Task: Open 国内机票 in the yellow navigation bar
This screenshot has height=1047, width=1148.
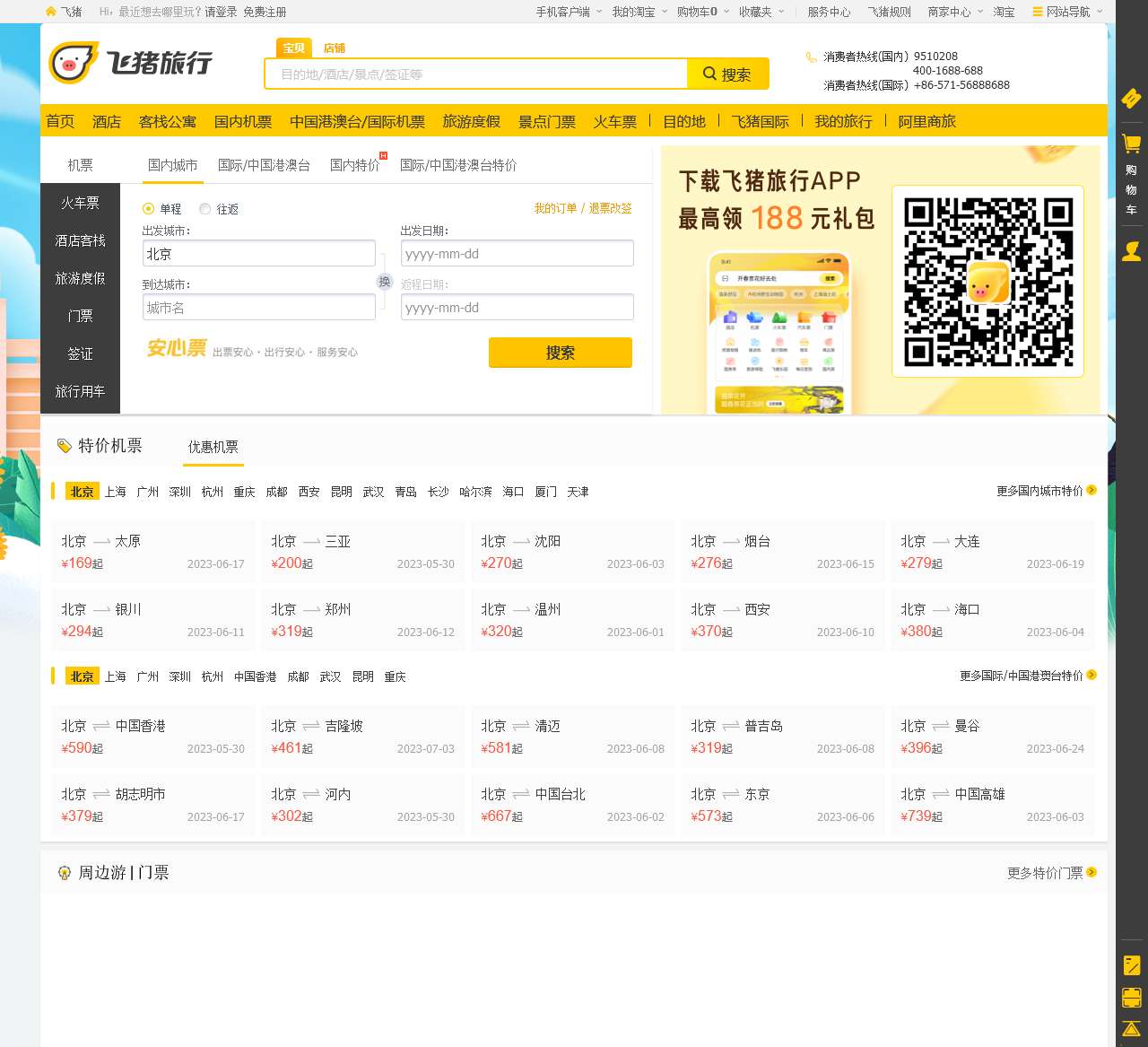Action: [x=243, y=121]
